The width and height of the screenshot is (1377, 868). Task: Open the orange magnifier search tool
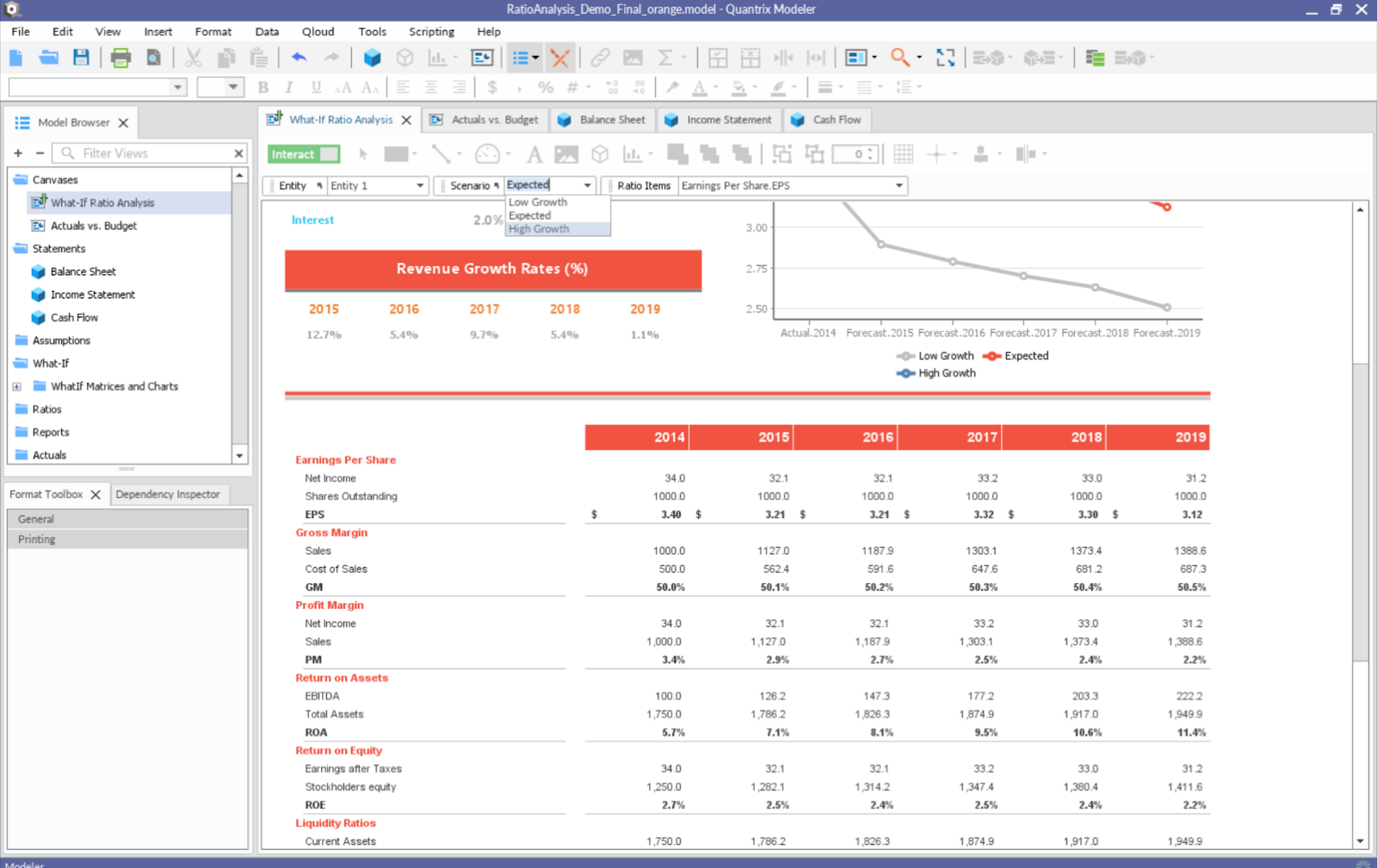pos(900,58)
